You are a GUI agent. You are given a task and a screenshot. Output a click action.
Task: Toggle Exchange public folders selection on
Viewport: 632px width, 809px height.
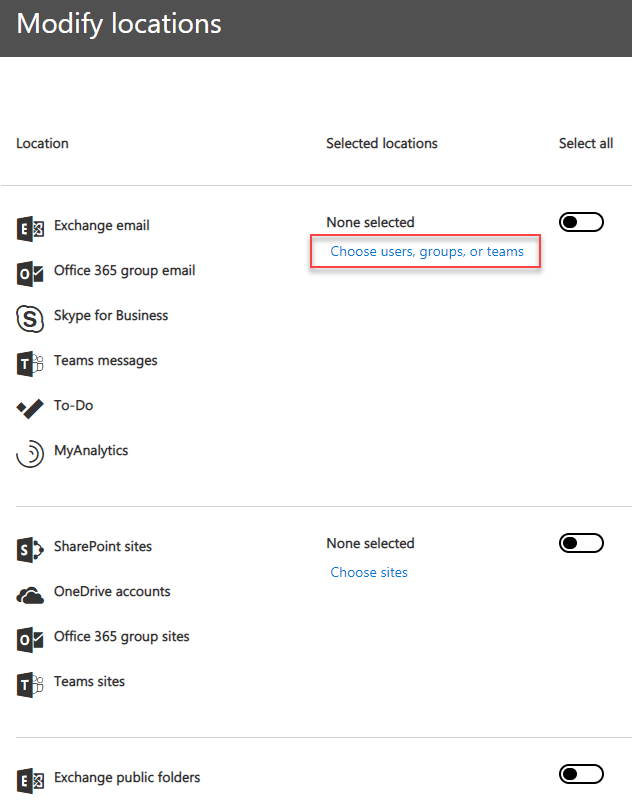[x=581, y=774]
